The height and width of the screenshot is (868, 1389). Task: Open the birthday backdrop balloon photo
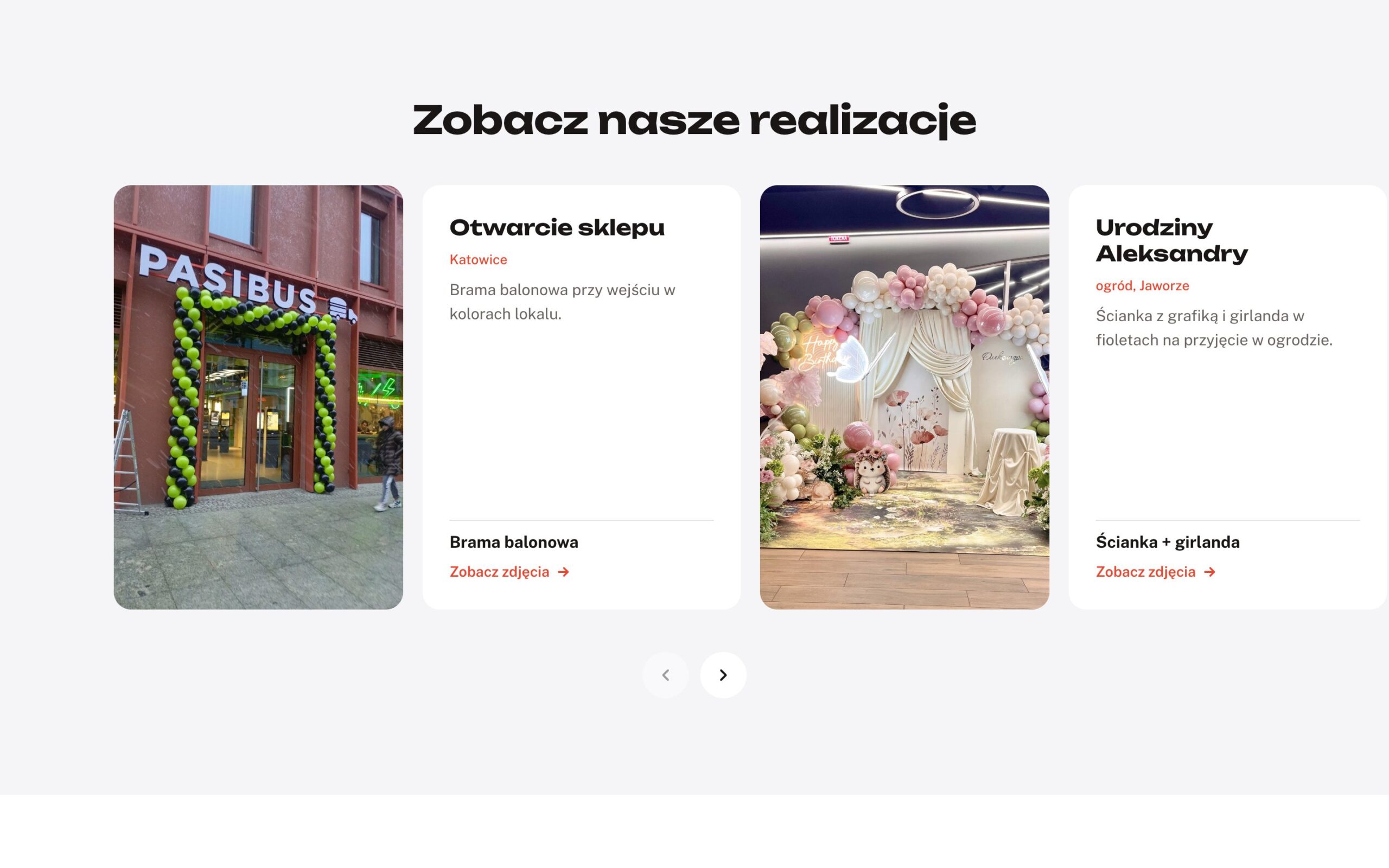pyautogui.click(x=904, y=397)
